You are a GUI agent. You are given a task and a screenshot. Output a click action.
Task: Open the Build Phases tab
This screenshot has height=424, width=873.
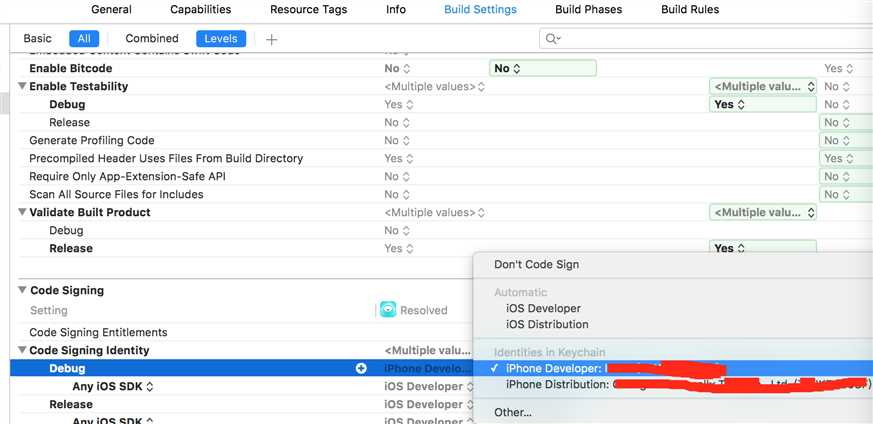click(588, 10)
